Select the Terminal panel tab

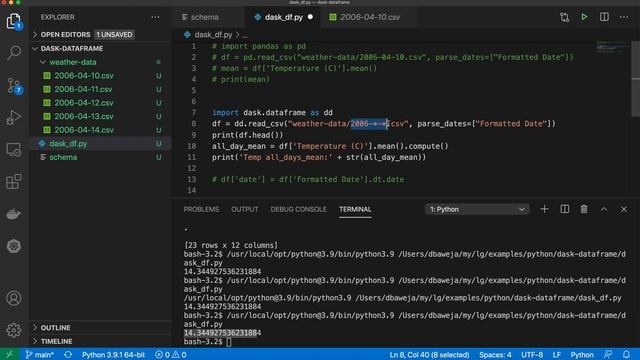[355, 209]
